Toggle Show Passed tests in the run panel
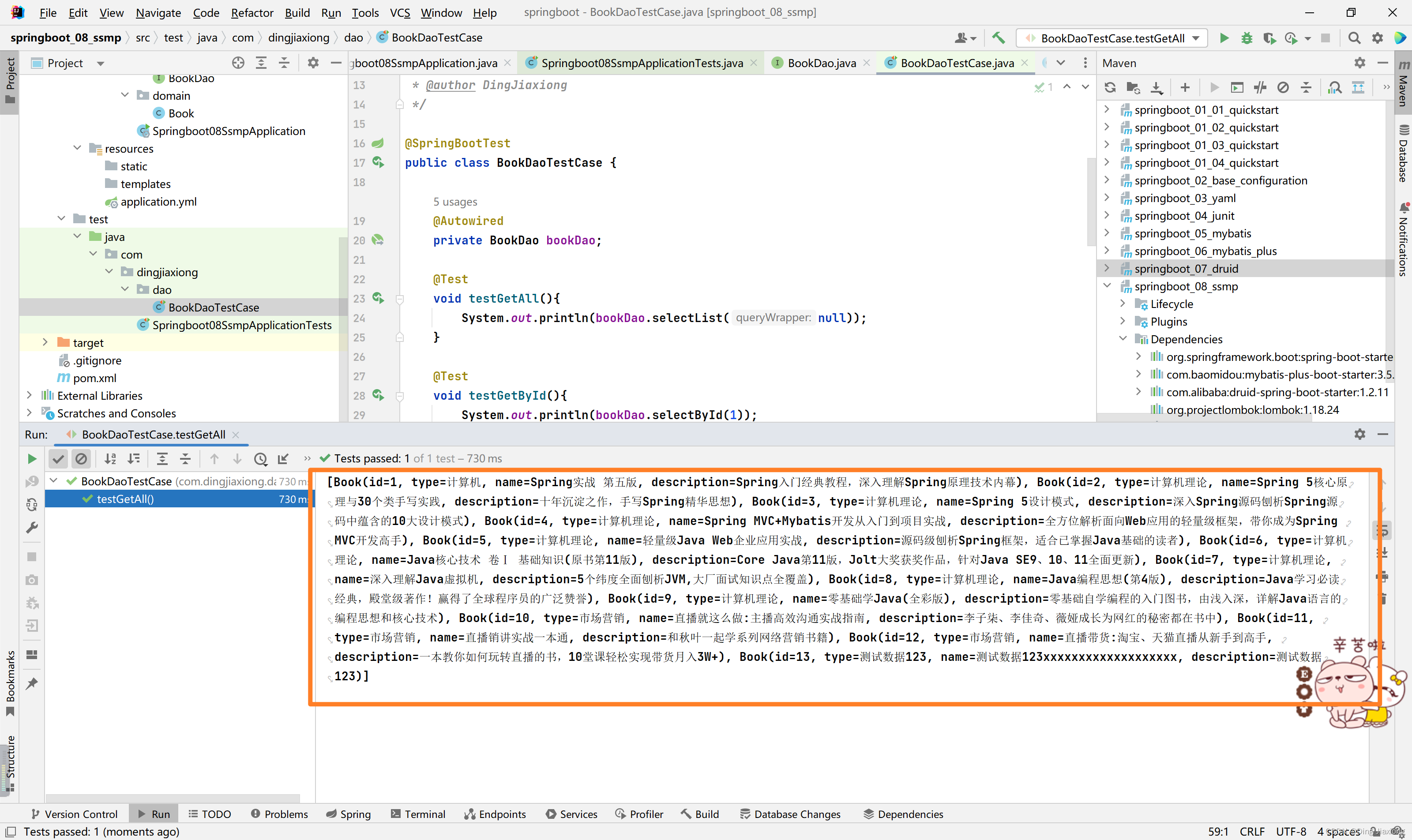The image size is (1412, 840). pos(58,458)
